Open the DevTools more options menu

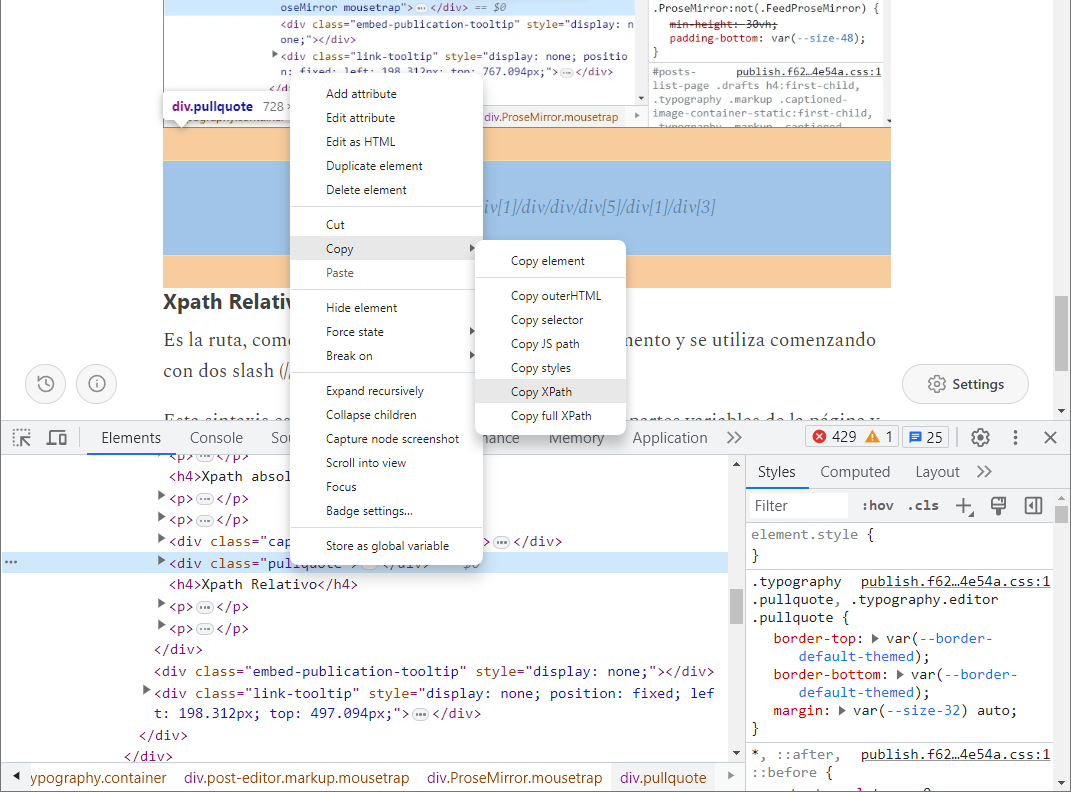pos(1015,437)
